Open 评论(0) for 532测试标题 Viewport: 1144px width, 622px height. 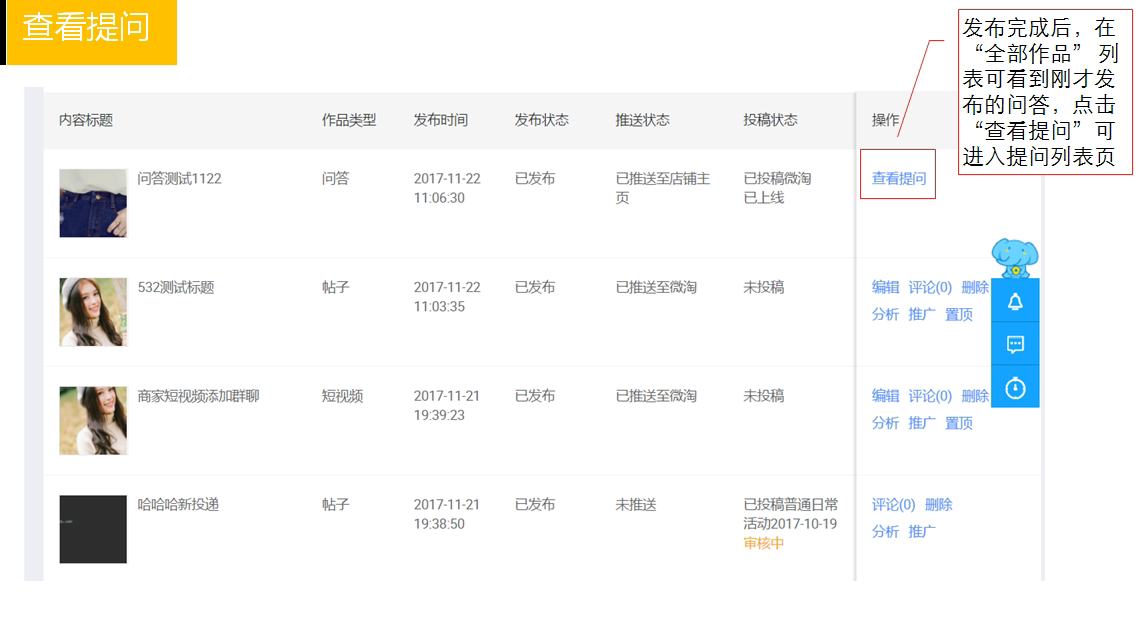point(930,287)
